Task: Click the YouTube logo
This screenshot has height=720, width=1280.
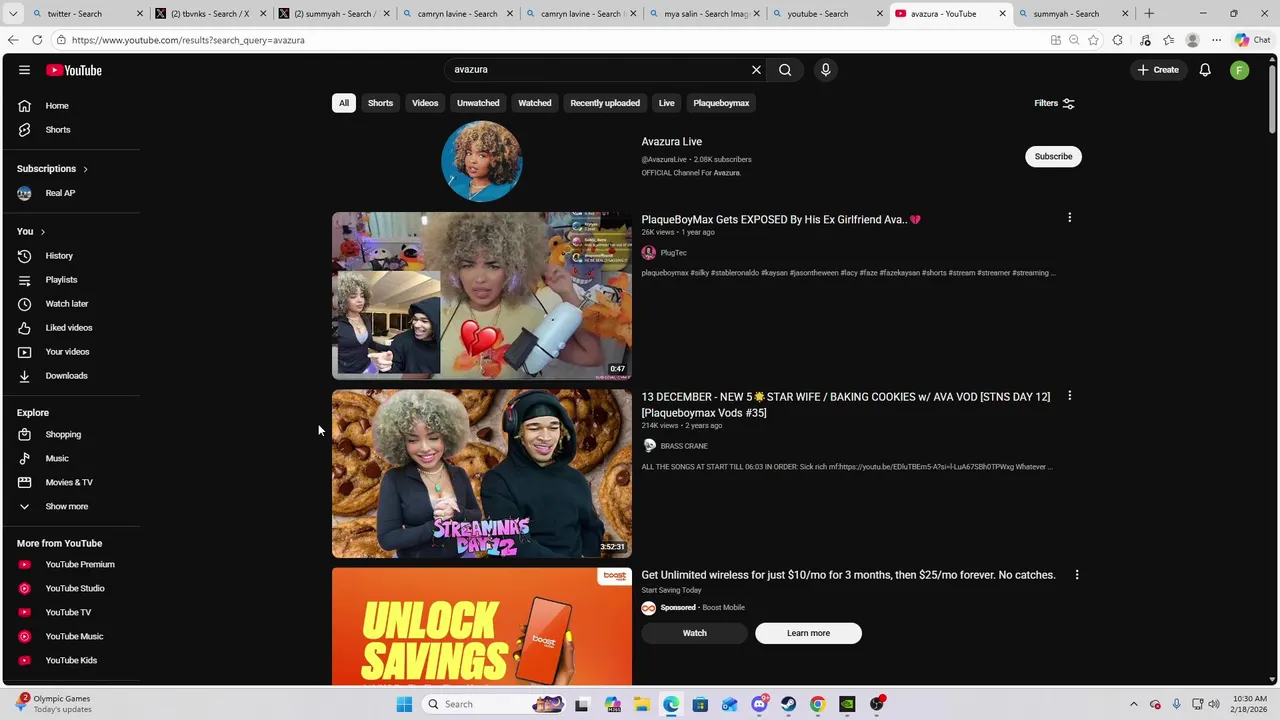Action: (74, 70)
